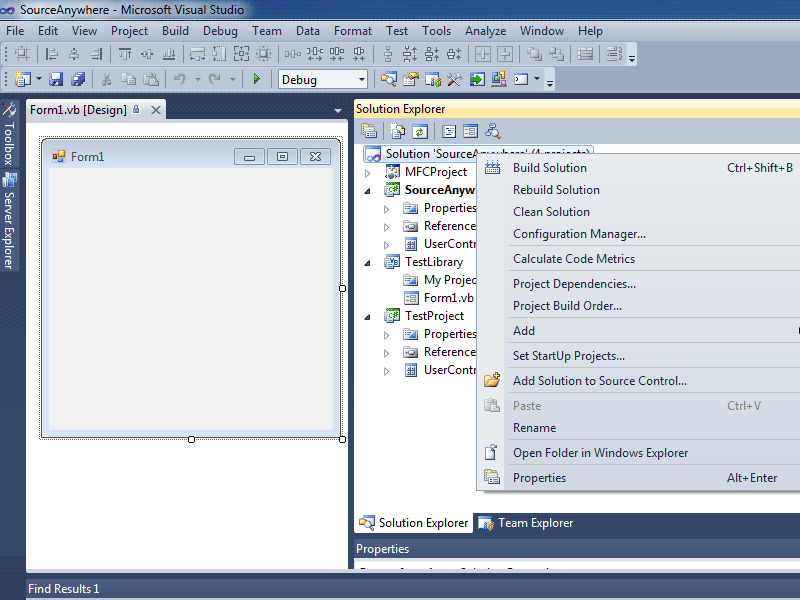Open the Debug configuration dropdown
This screenshot has height=600, width=800.
pos(362,80)
